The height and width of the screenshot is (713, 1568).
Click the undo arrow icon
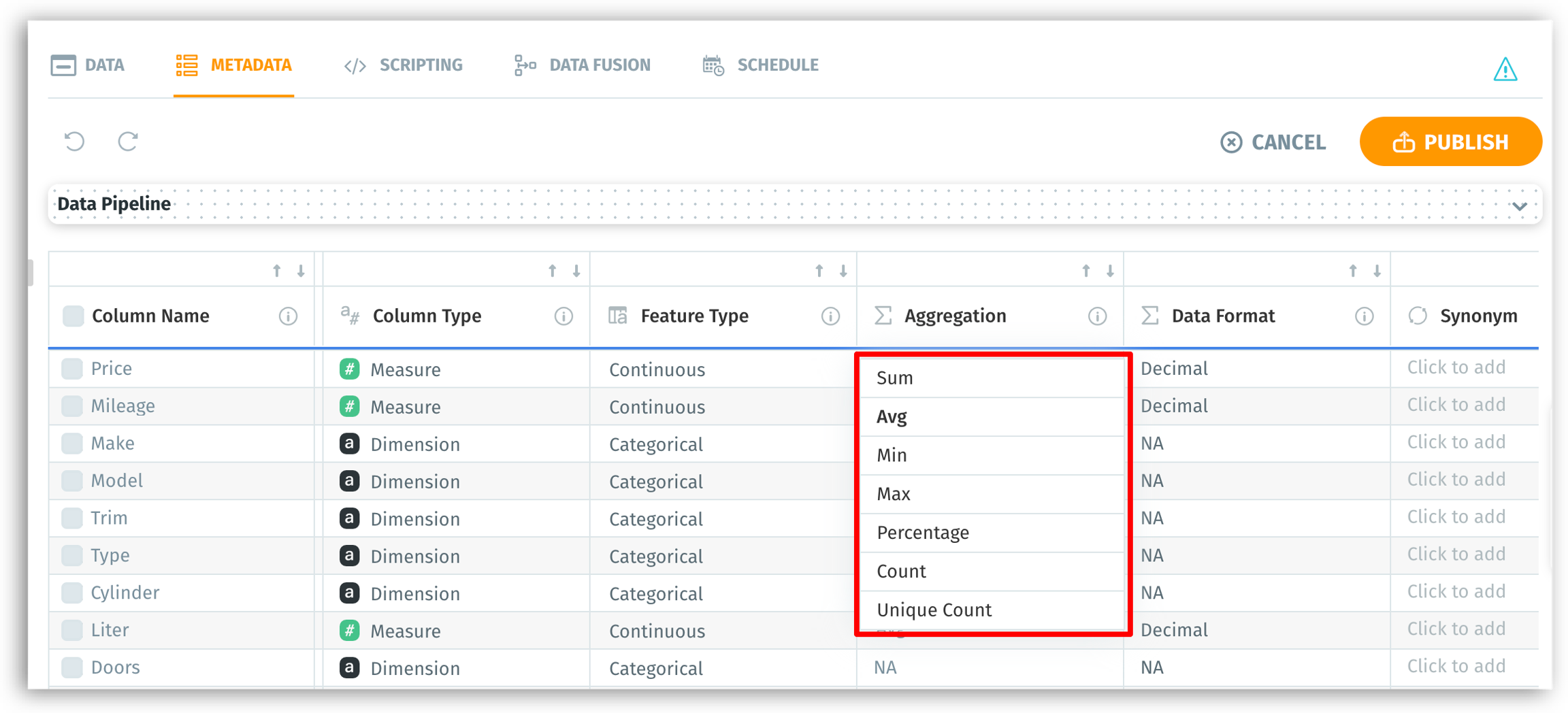pos(74,142)
